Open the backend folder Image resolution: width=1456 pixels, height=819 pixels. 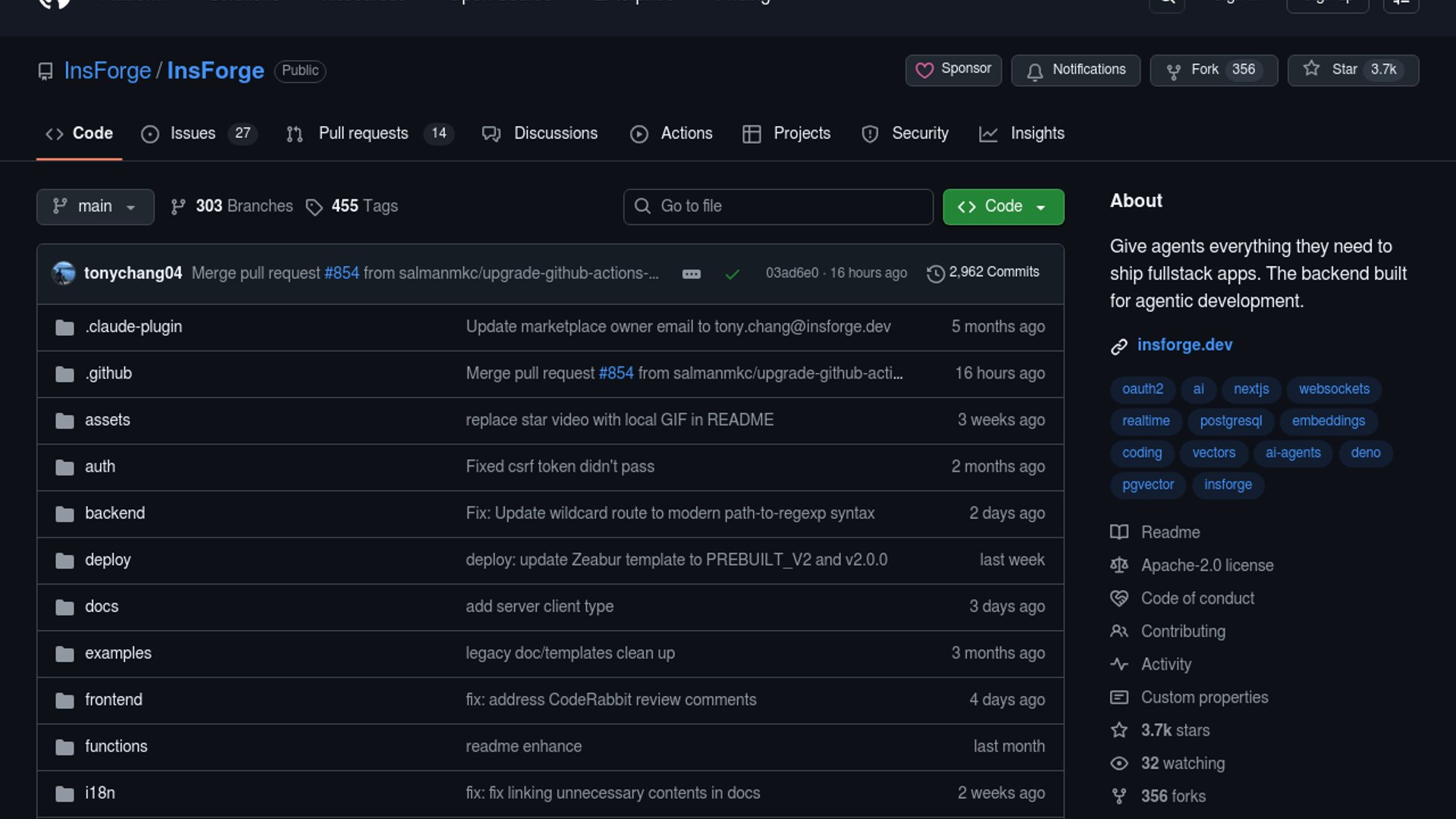tap(115, 513)
